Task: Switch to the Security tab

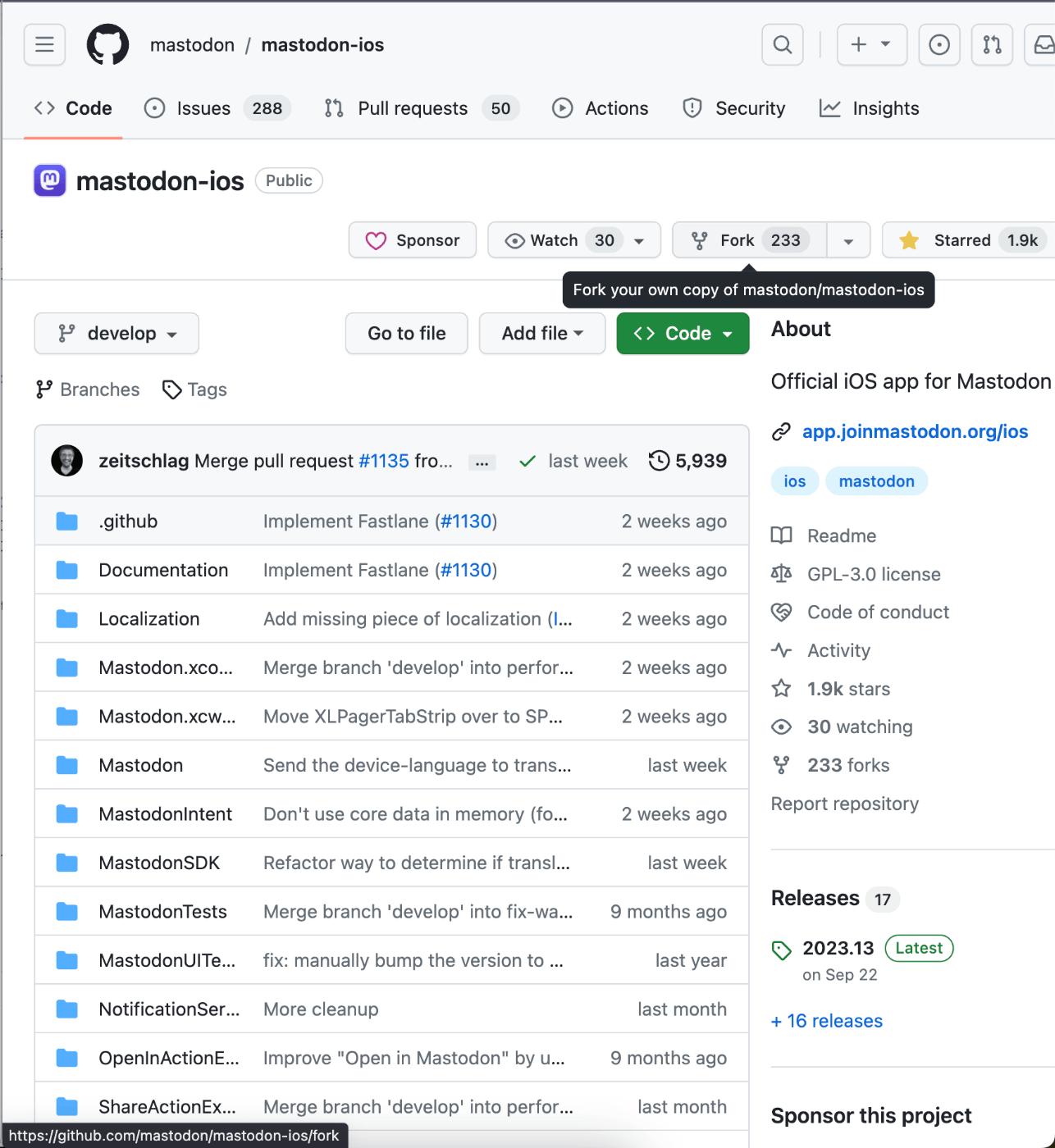Action: [734, 108]
